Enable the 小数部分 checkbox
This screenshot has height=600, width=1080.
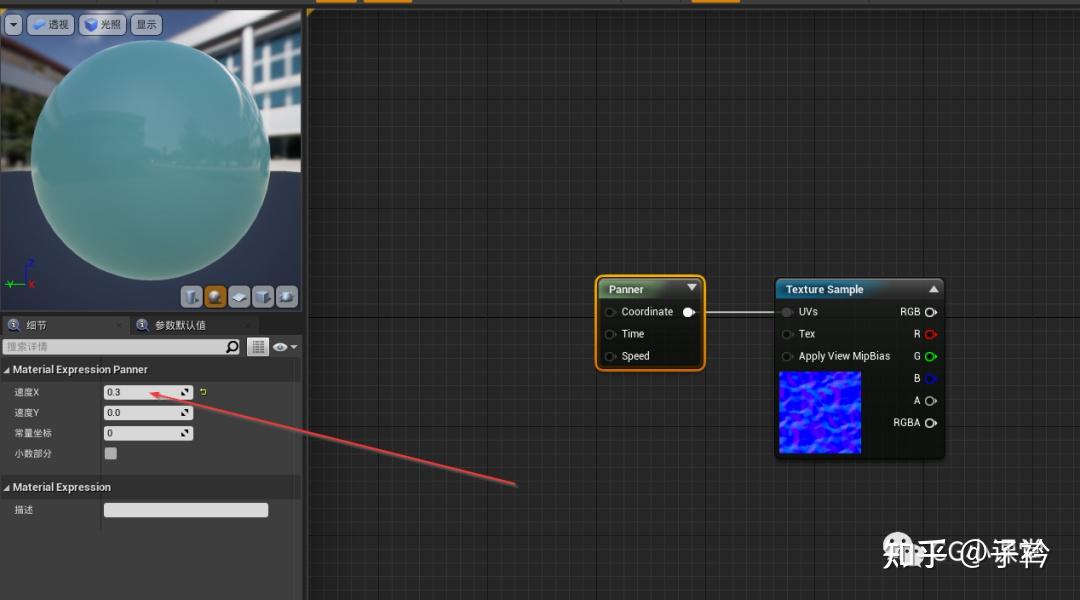pos(110,453)
